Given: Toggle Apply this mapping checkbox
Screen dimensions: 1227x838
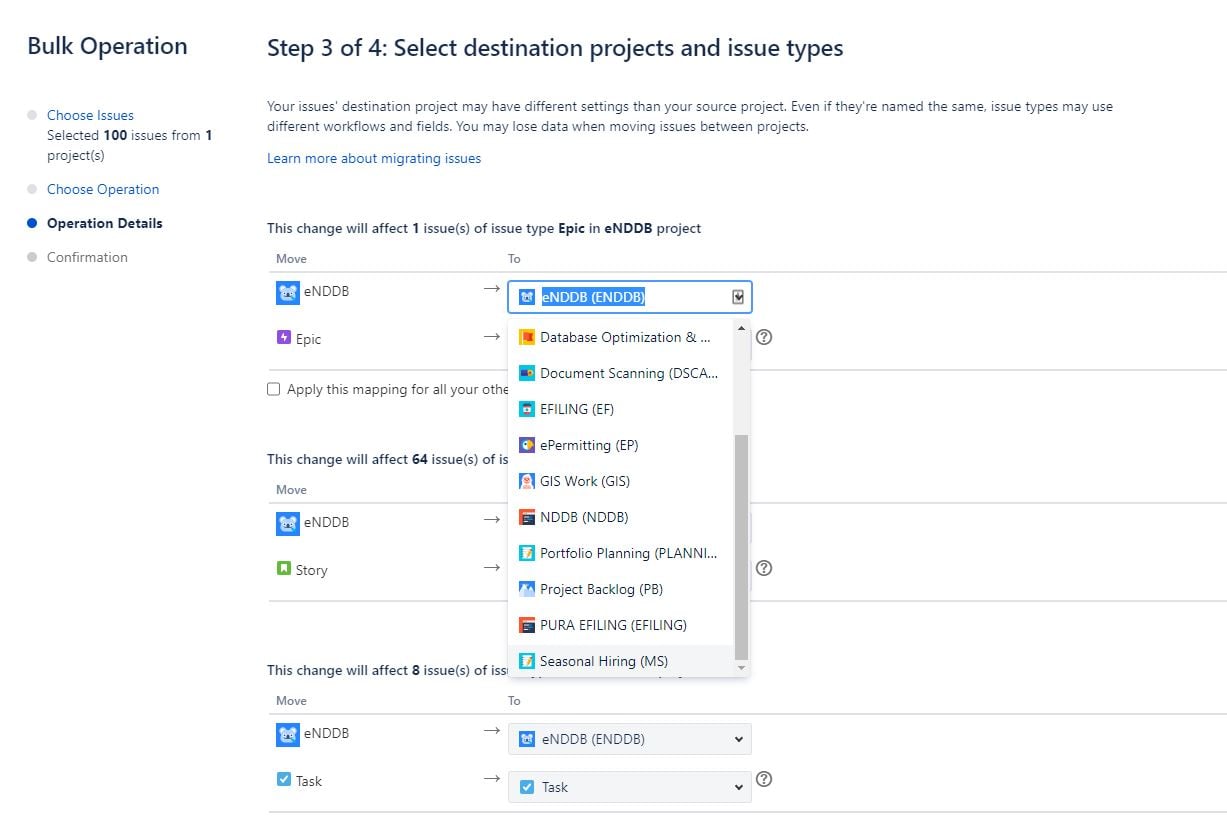Looking at the screenshot, I should [274, 389].
